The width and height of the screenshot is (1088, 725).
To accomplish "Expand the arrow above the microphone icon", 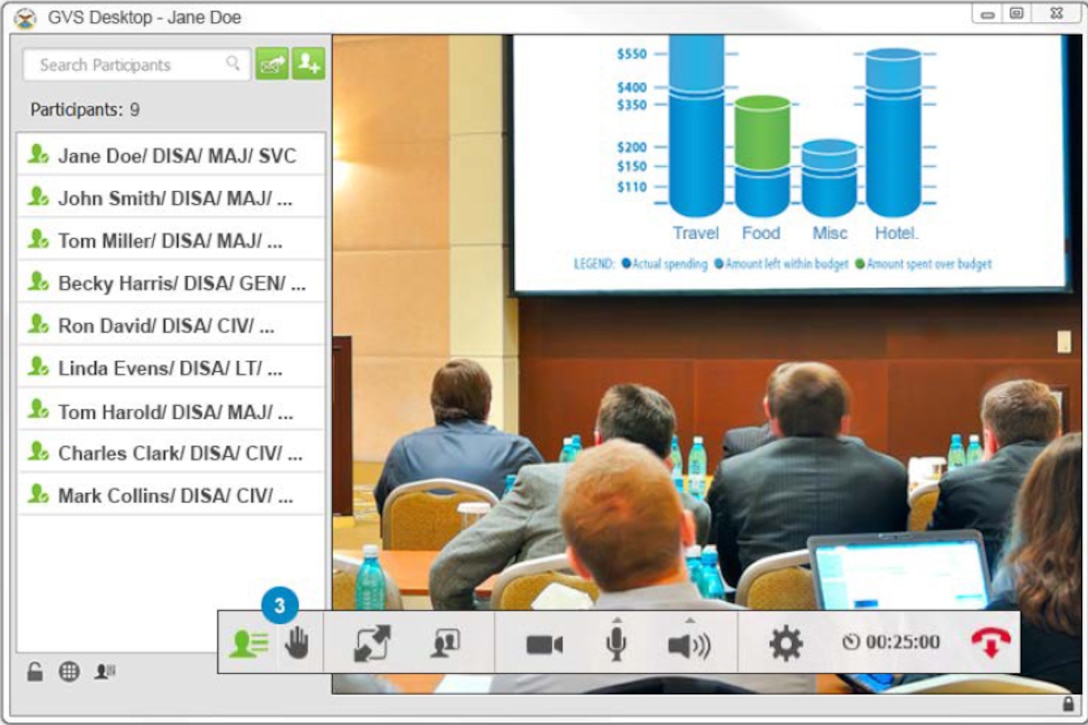I will tap(617, 620).
